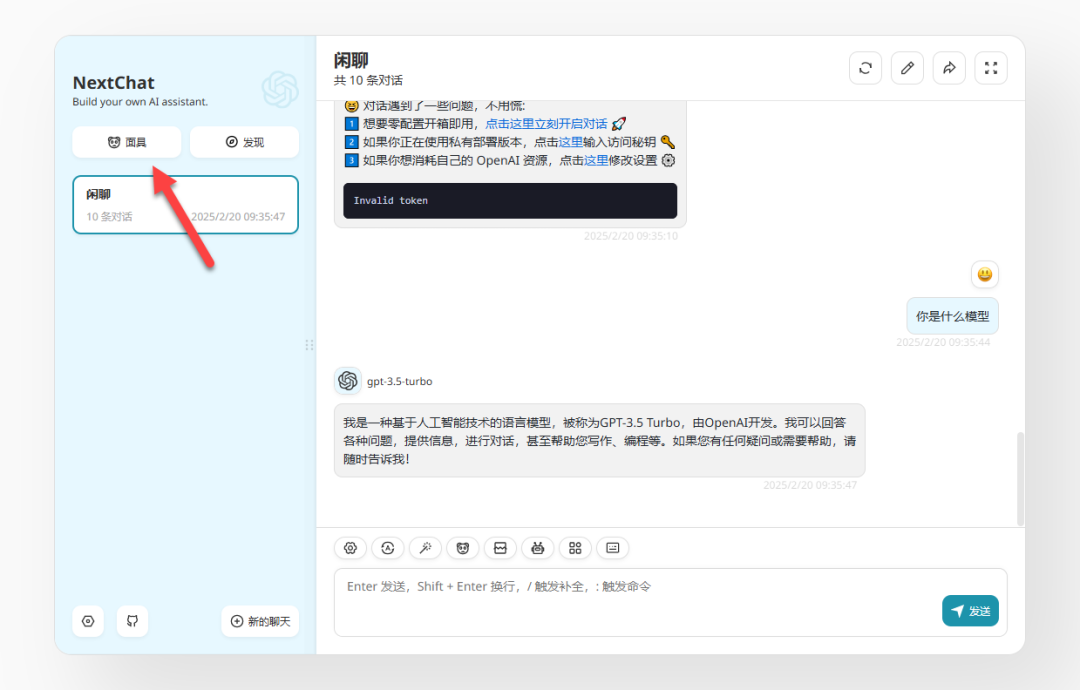Click the 你是什么模型 message bubble
The height and width of the screenshot is (690, 1080).
point(953,316)
